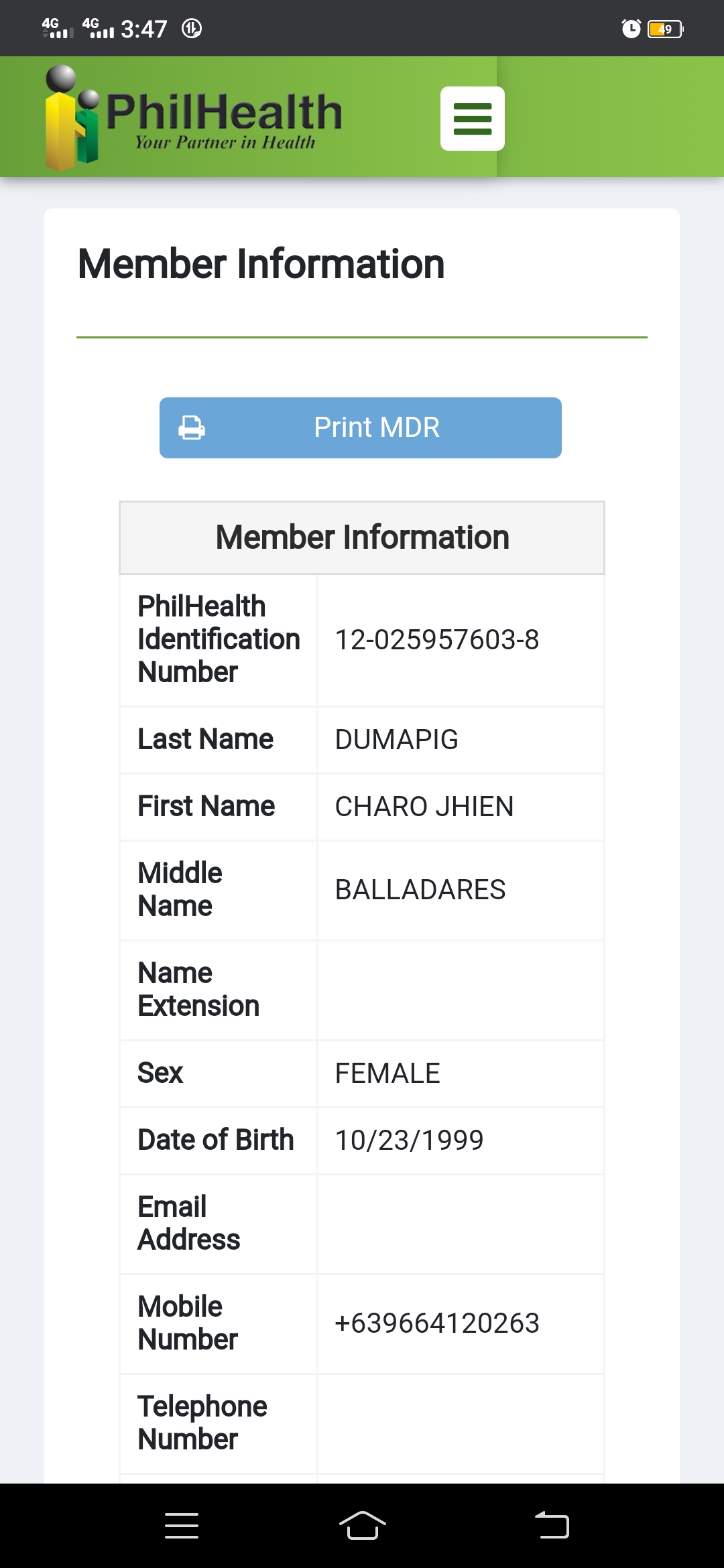Tap the alarm icon in status bar

point(631,29)
